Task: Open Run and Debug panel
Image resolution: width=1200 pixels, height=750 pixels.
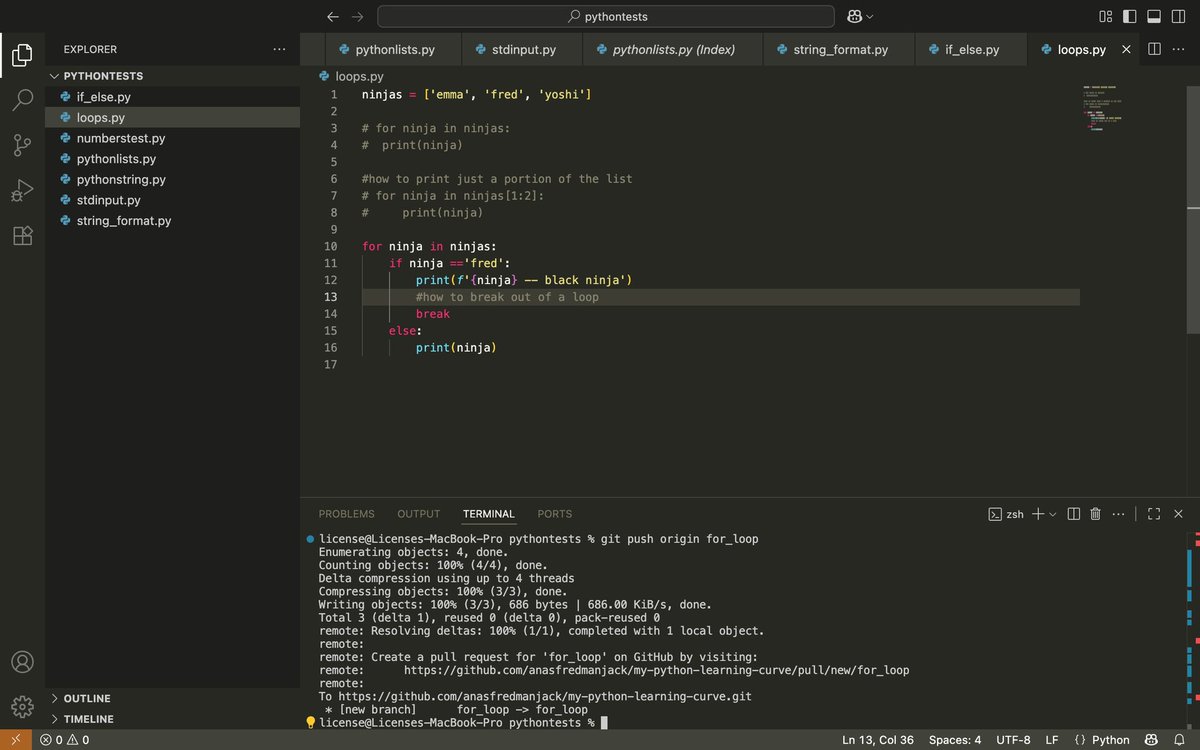Action: coord(22,190)
